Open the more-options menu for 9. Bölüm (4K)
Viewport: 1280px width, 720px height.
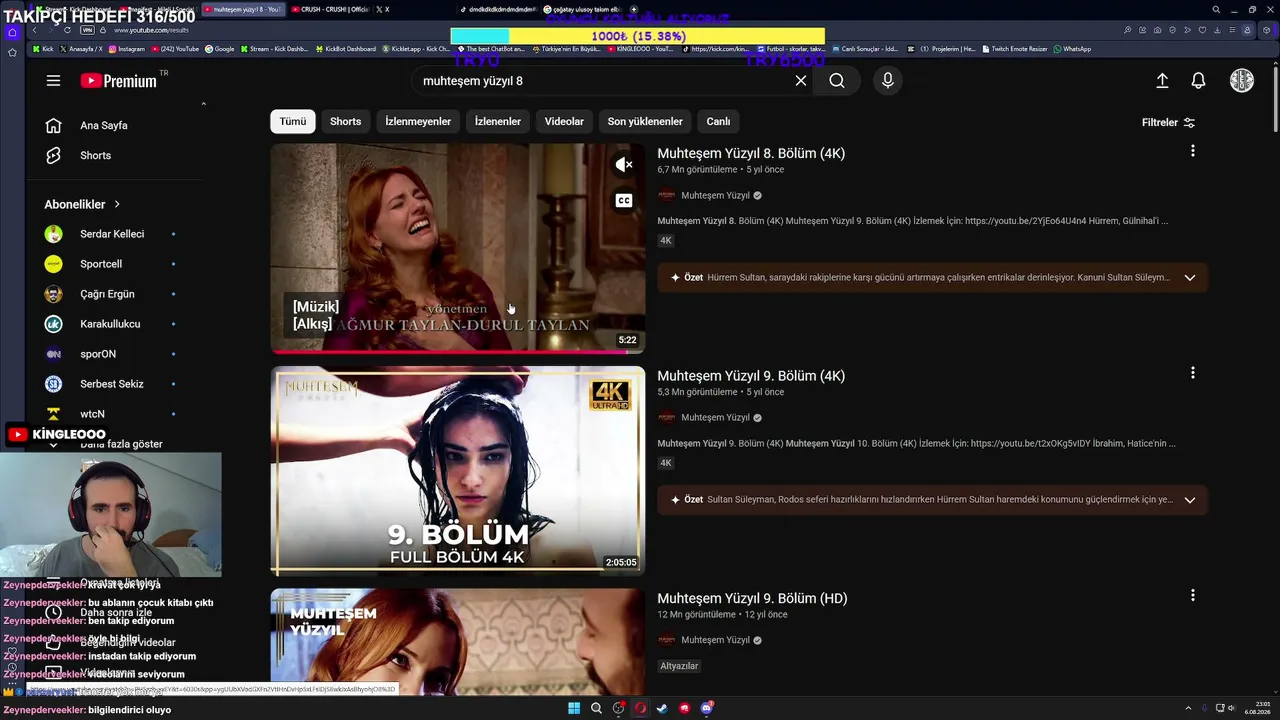[x=1192, y=373]
